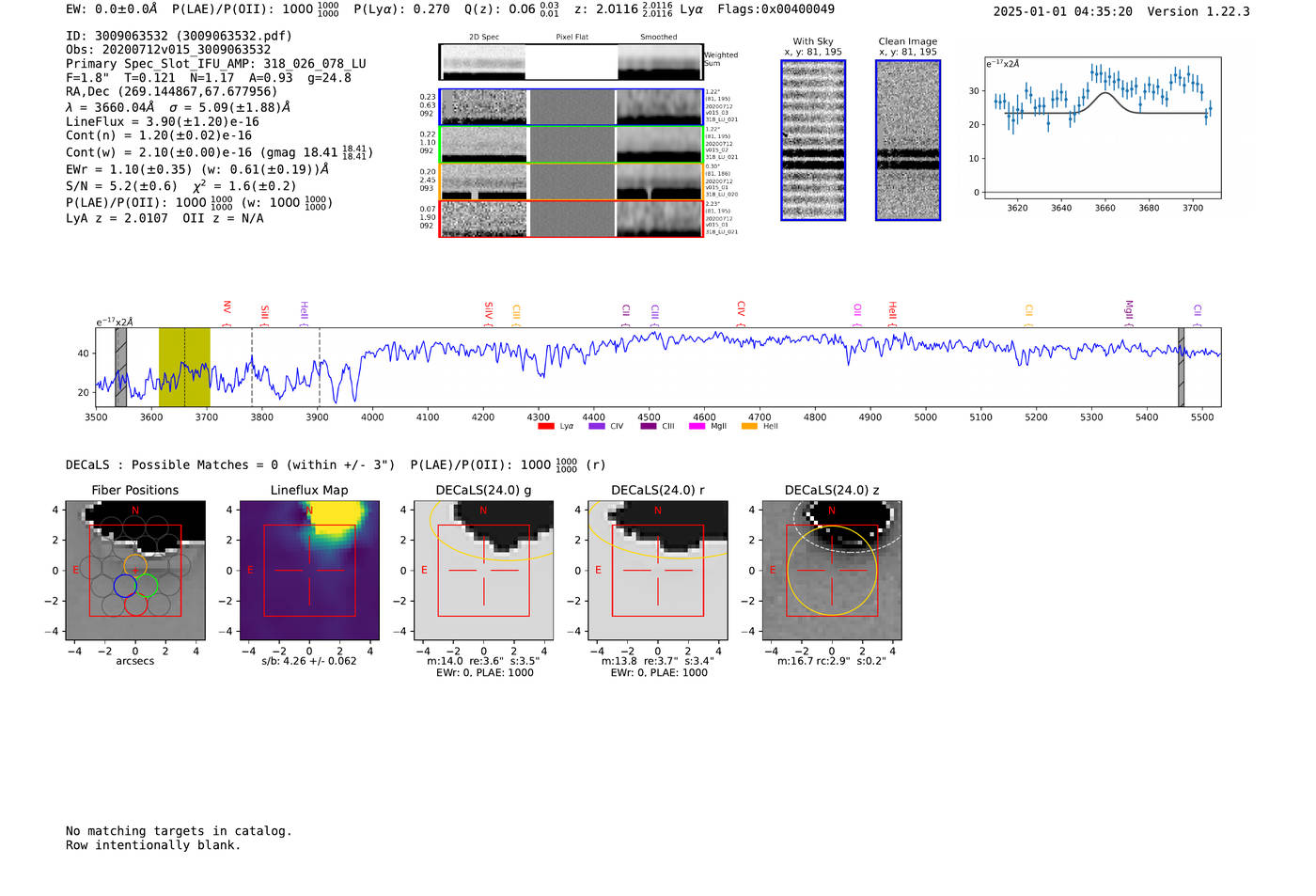Open the Clean Image cutout
The image size is (1316, 896).
click(x=908, y=140)
